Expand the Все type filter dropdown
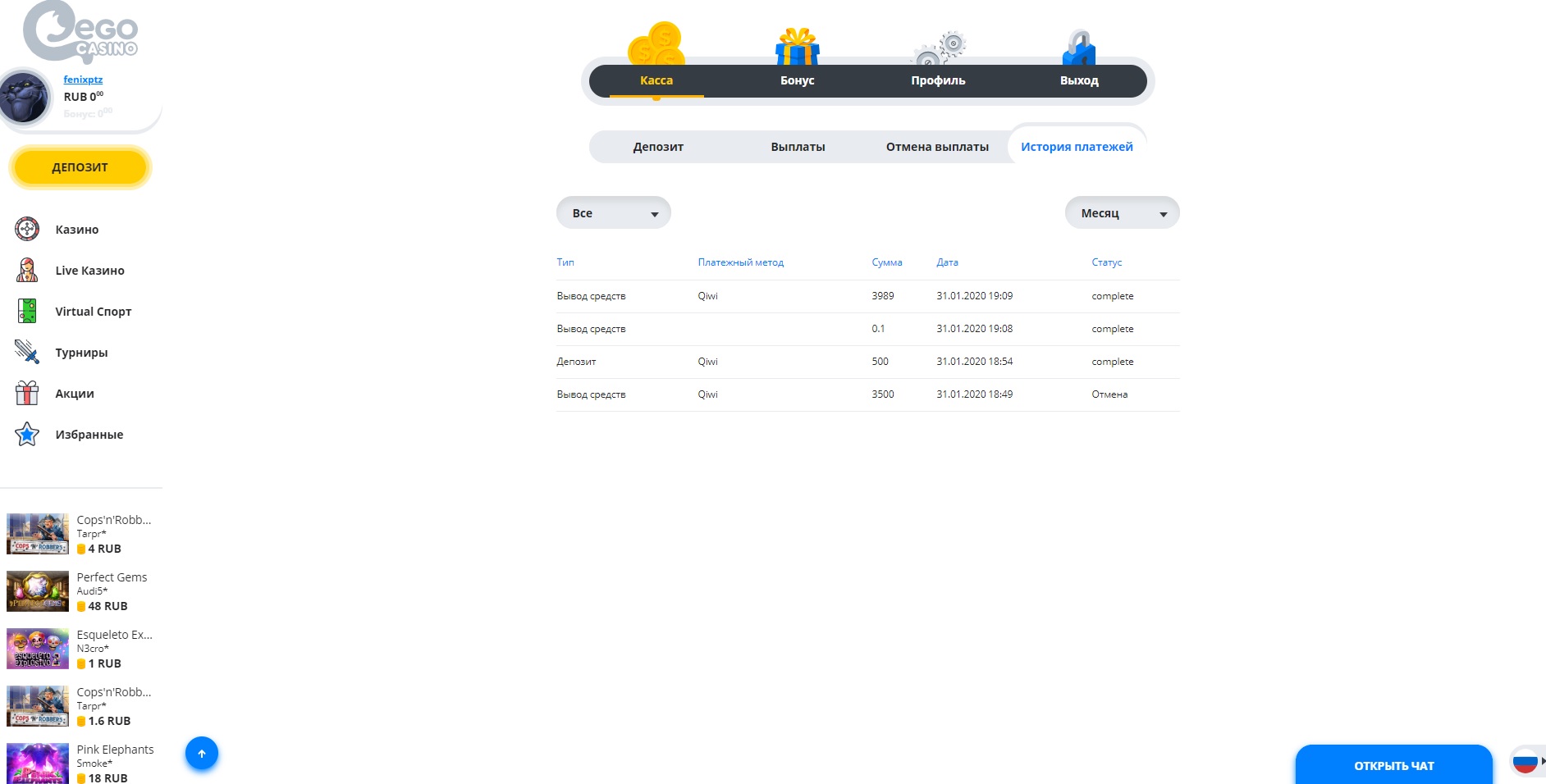Viewport: 1546px width, 784px height. click(x=614, y=213)
